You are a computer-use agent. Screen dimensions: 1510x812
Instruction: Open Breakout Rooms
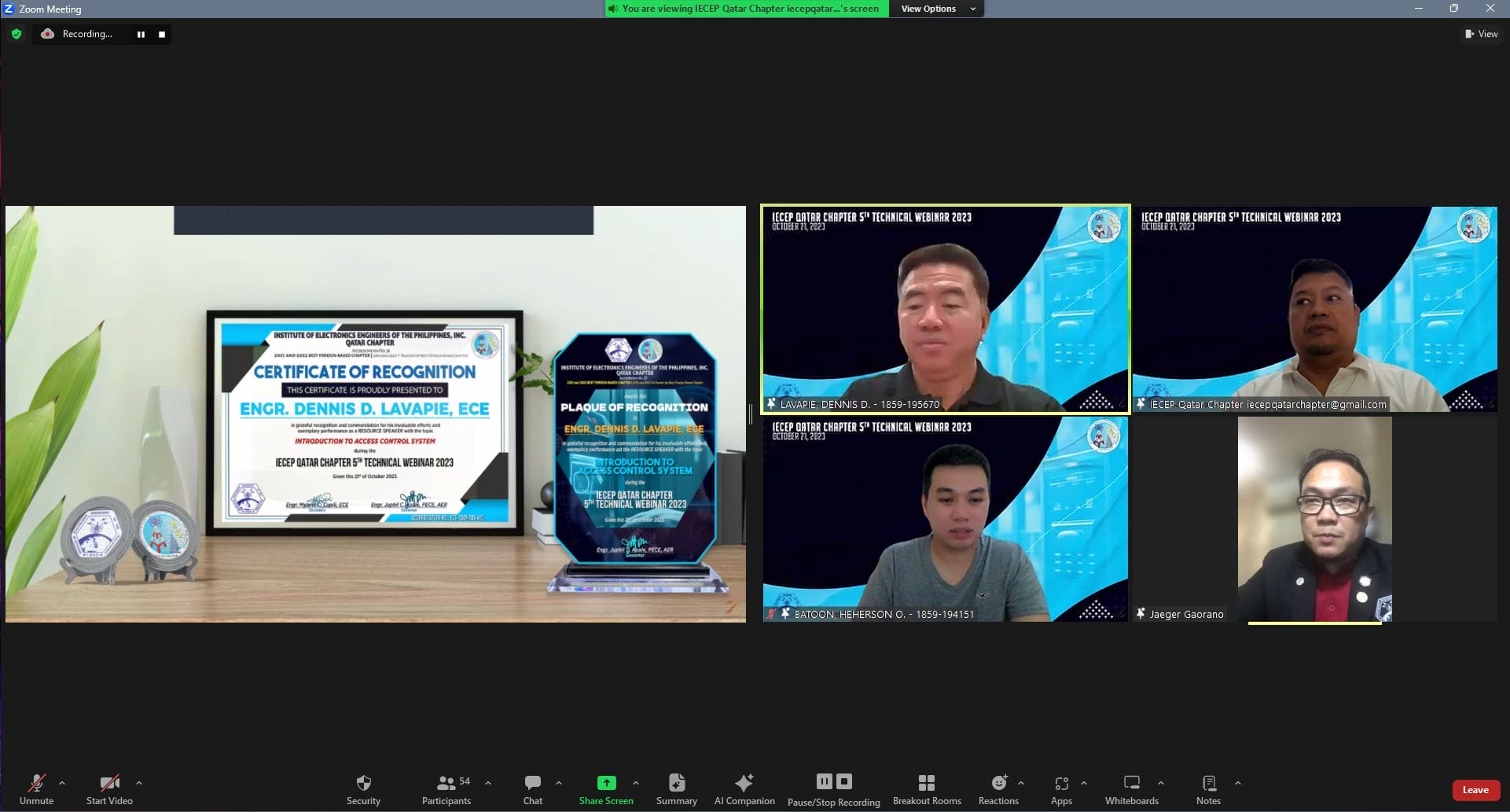(x=927, y=789)
